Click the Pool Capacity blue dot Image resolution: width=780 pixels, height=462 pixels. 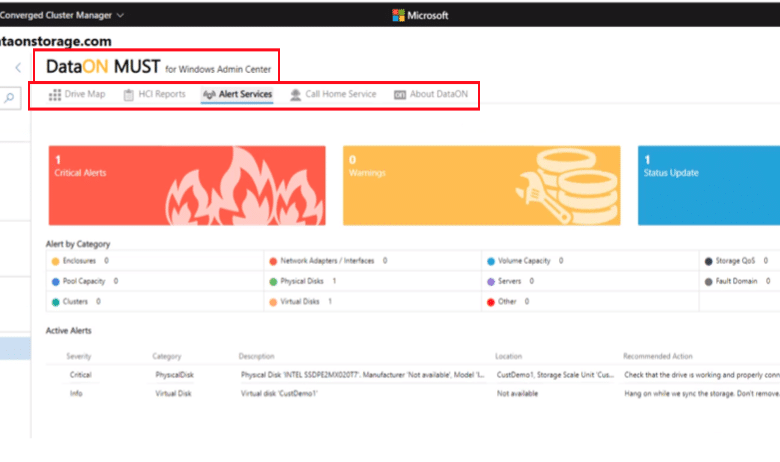tap(55, 281)
